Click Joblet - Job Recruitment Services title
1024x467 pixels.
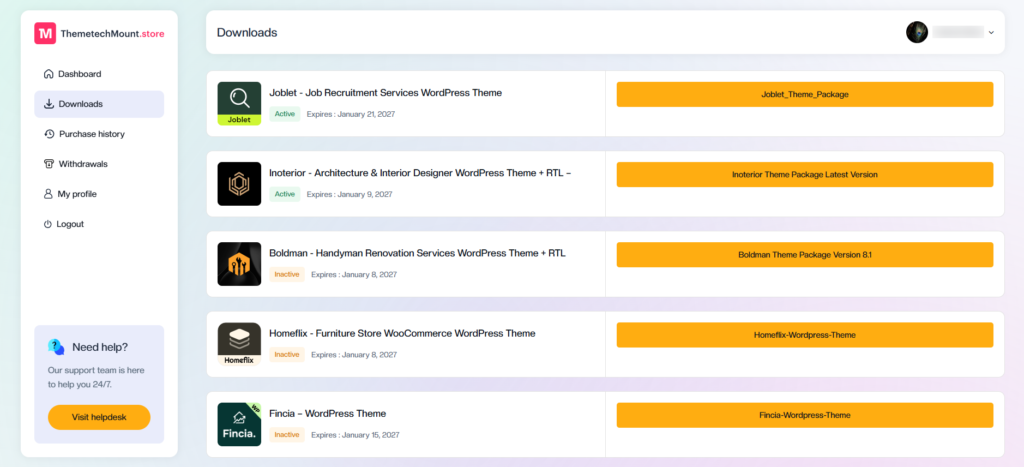385,93
